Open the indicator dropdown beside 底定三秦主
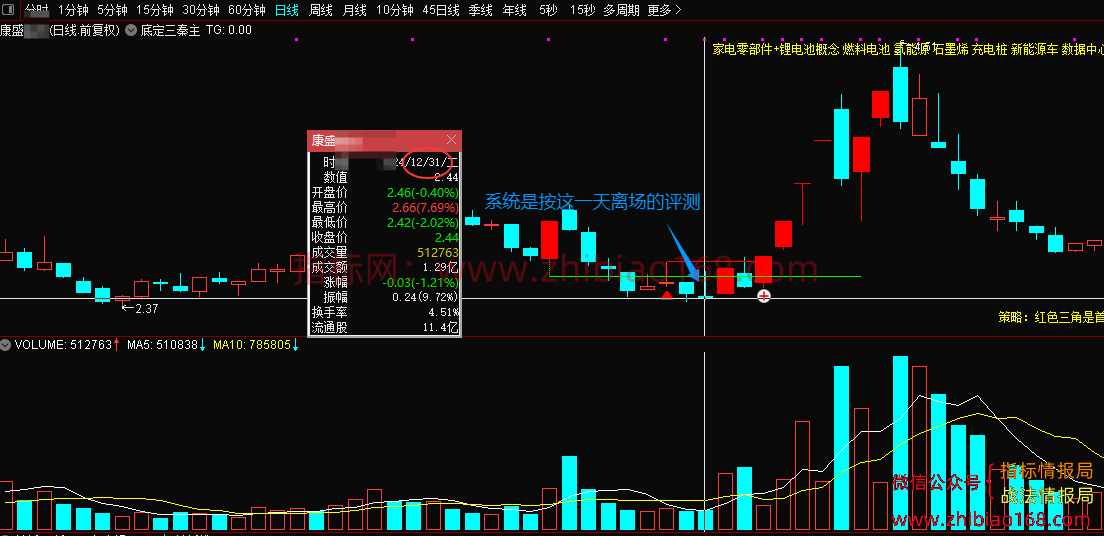 point(132,30)
